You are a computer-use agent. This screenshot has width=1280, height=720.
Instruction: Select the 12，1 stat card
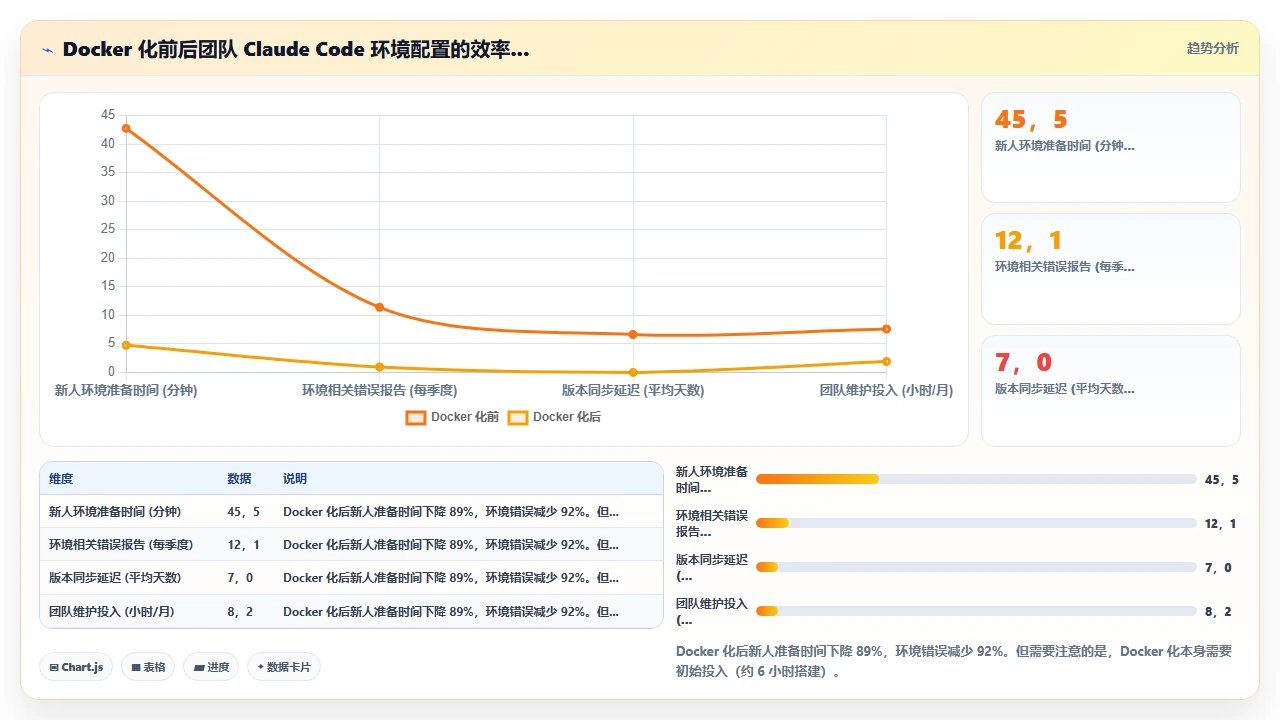[1111, 269]
